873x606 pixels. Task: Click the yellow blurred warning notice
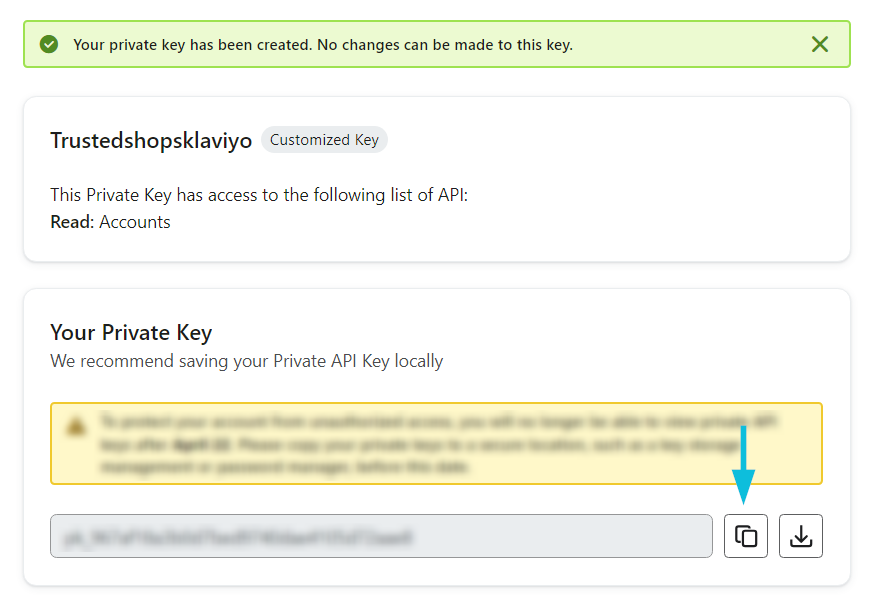point(436,443)
